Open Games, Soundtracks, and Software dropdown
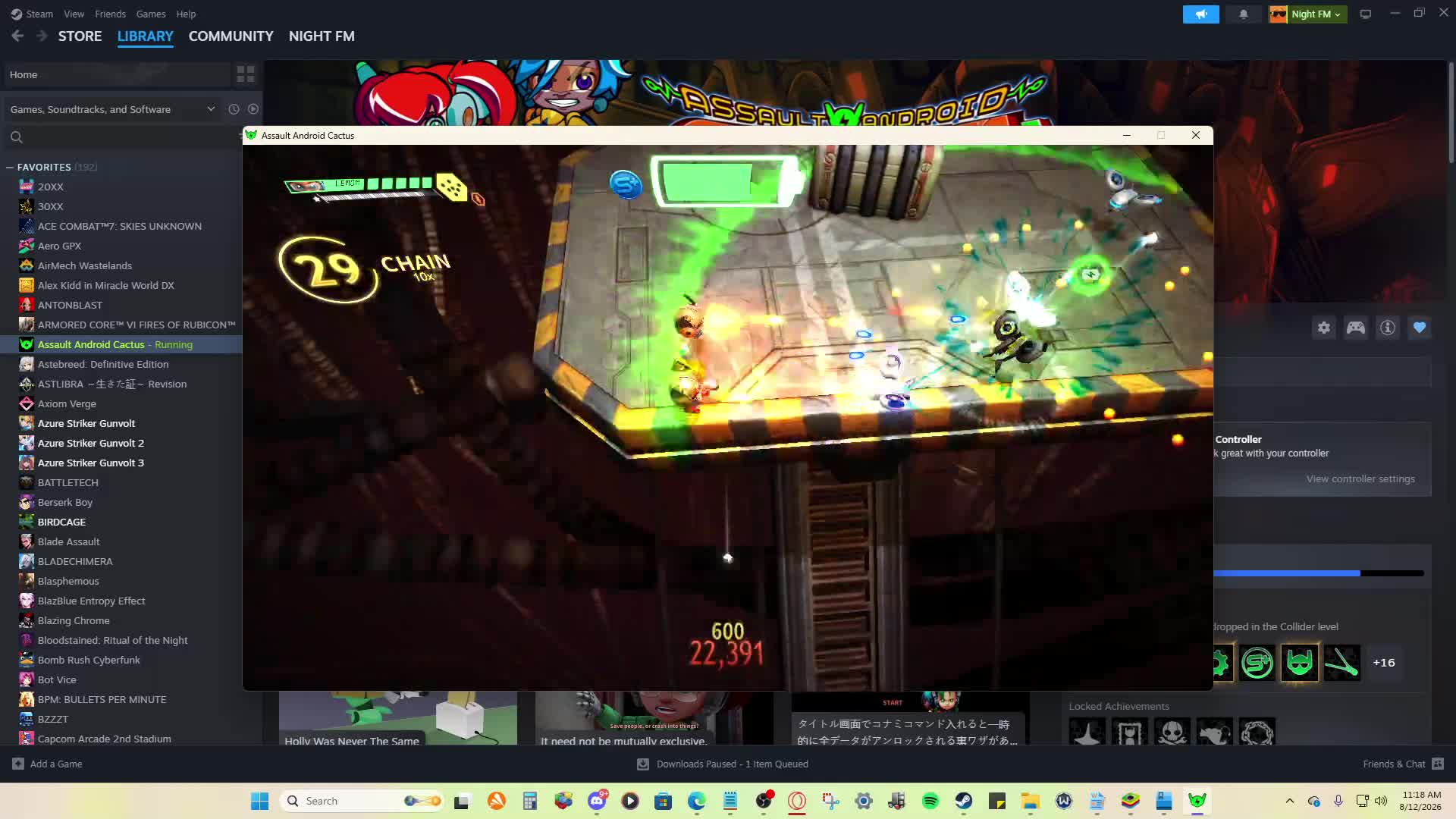The width and height of the screenshot is (1456, 819). point(112,109)
